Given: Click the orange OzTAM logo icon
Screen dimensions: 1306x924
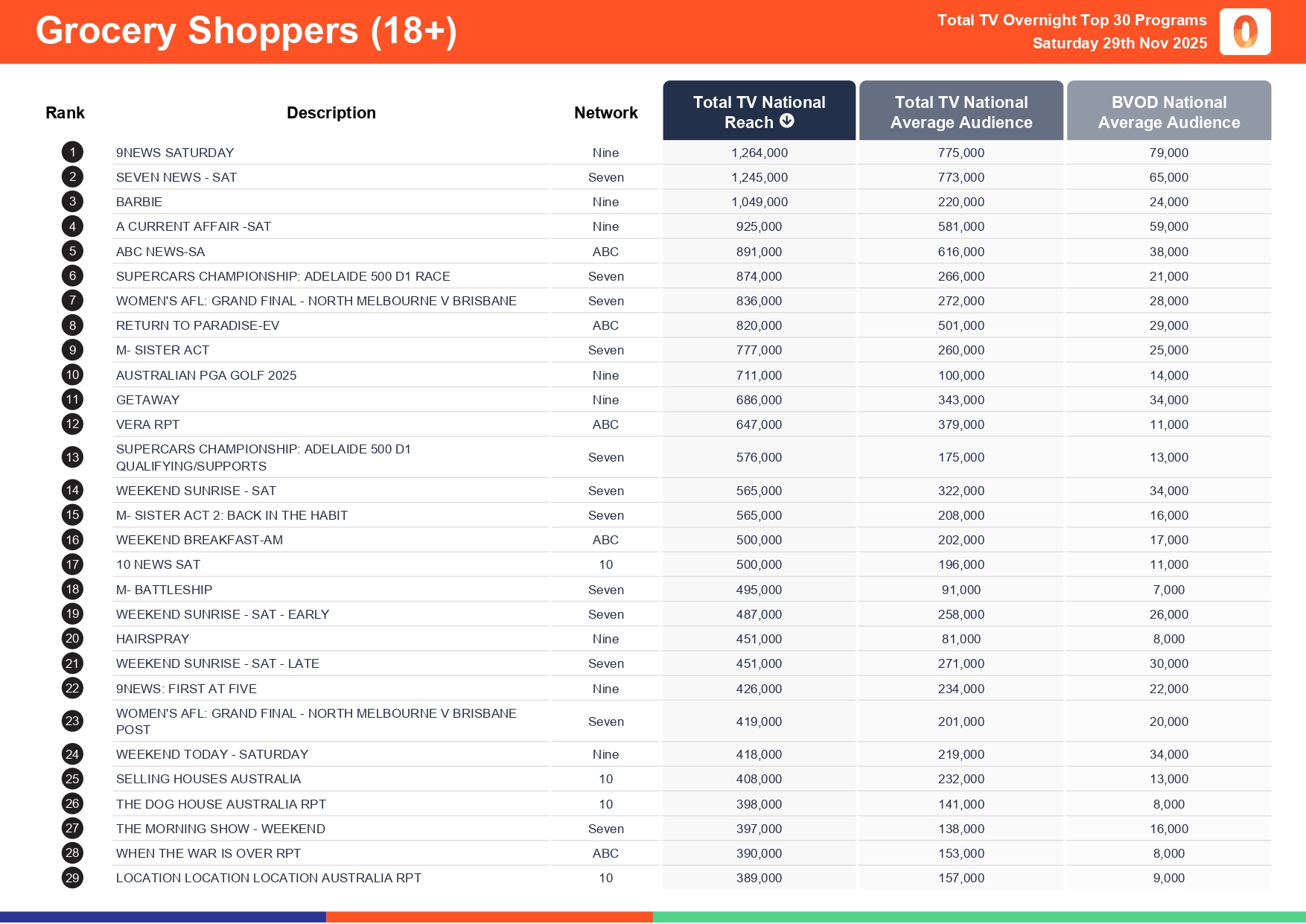Looking at the screenshot, I should 1245,32.
